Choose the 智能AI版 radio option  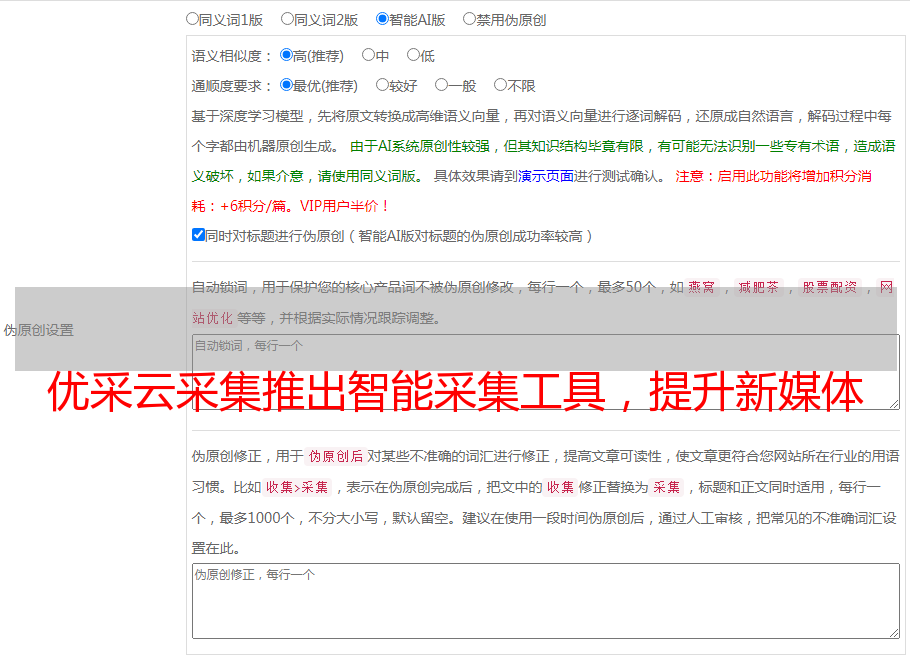pos(382,19)
